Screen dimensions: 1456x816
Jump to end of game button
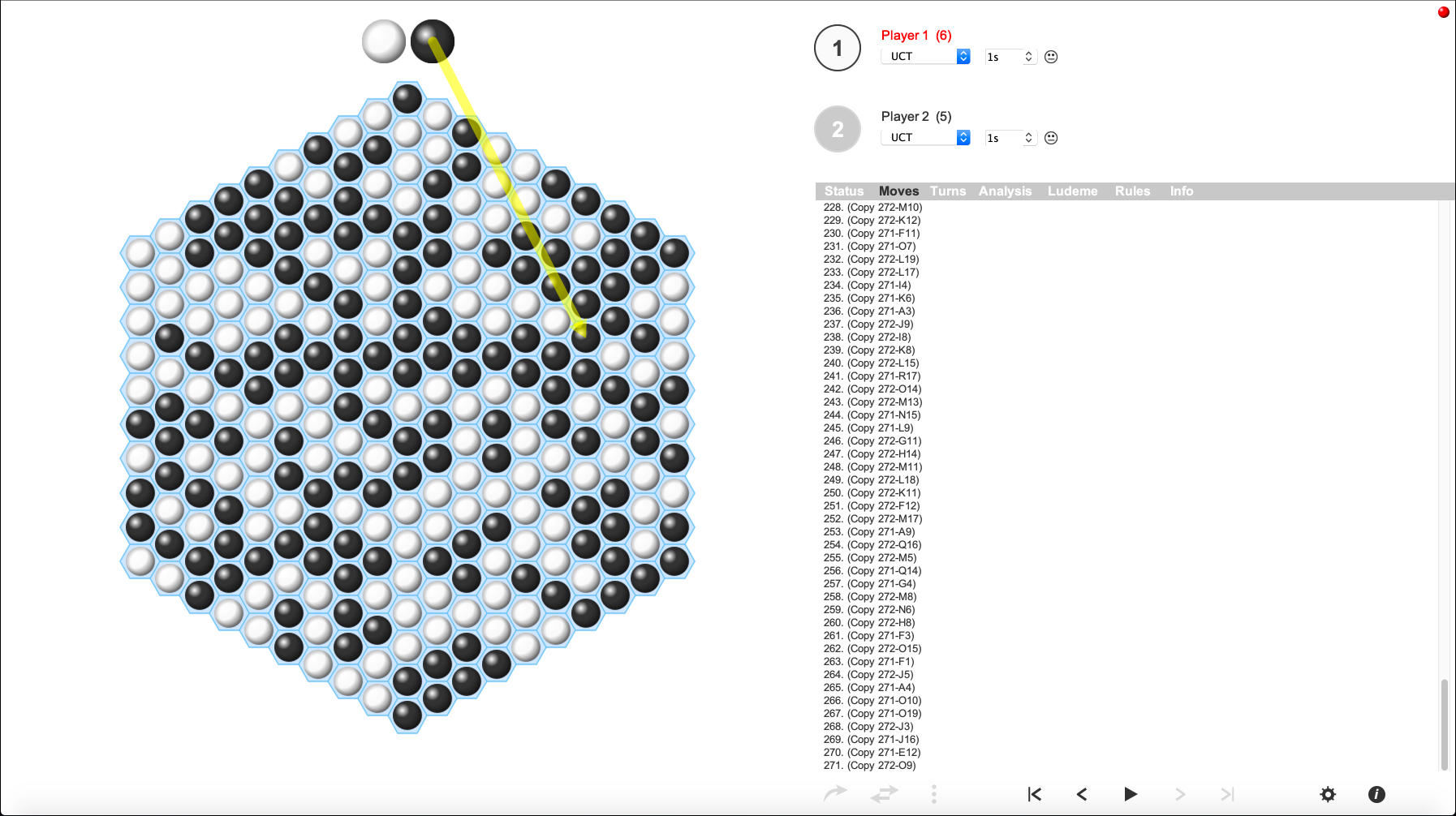(x=1228, y=794)
